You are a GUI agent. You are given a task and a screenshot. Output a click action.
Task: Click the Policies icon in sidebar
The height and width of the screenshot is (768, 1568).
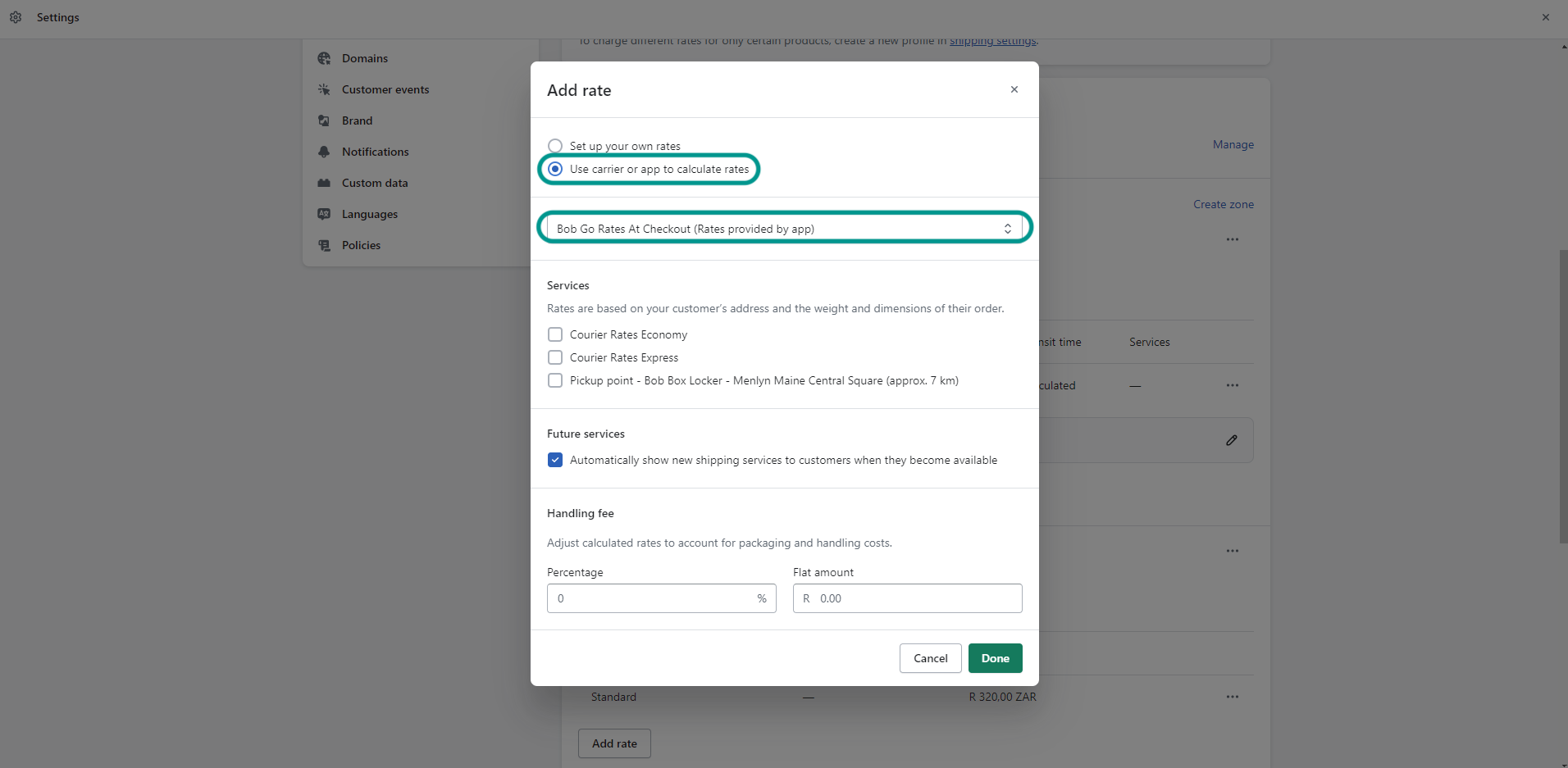324,245
